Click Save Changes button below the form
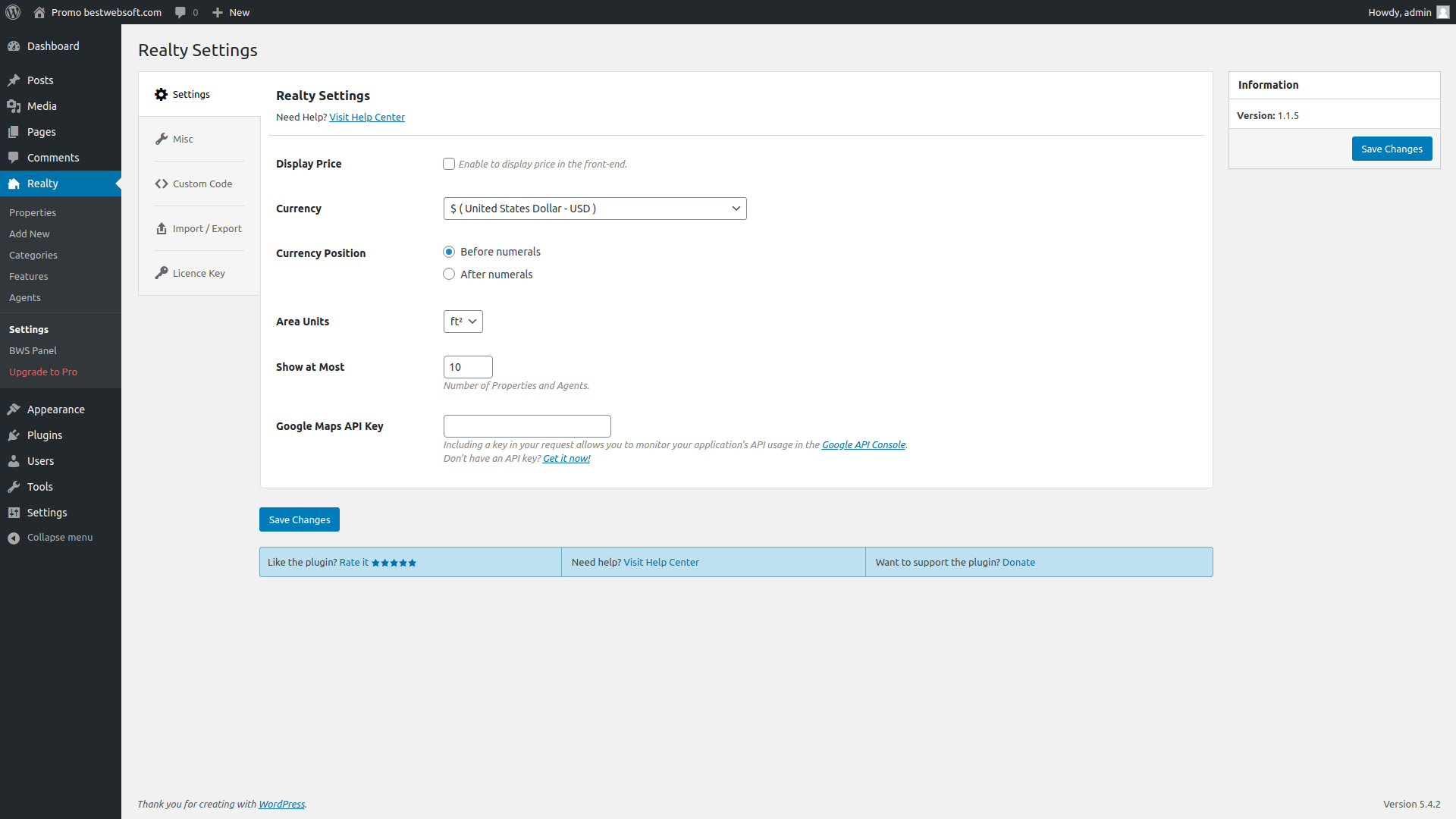Image resolution: width=1456 pixels, height=819 pixels. pyautogui.click(x=300, y=519)
